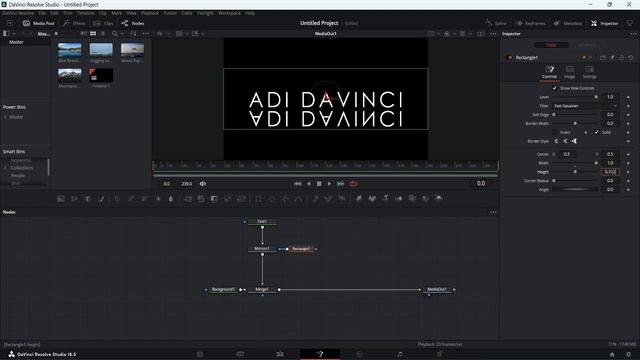Screen dimensions: 640x360
Task: Add a Paint node from the toolbar
Action: click(x=101, y=199)
